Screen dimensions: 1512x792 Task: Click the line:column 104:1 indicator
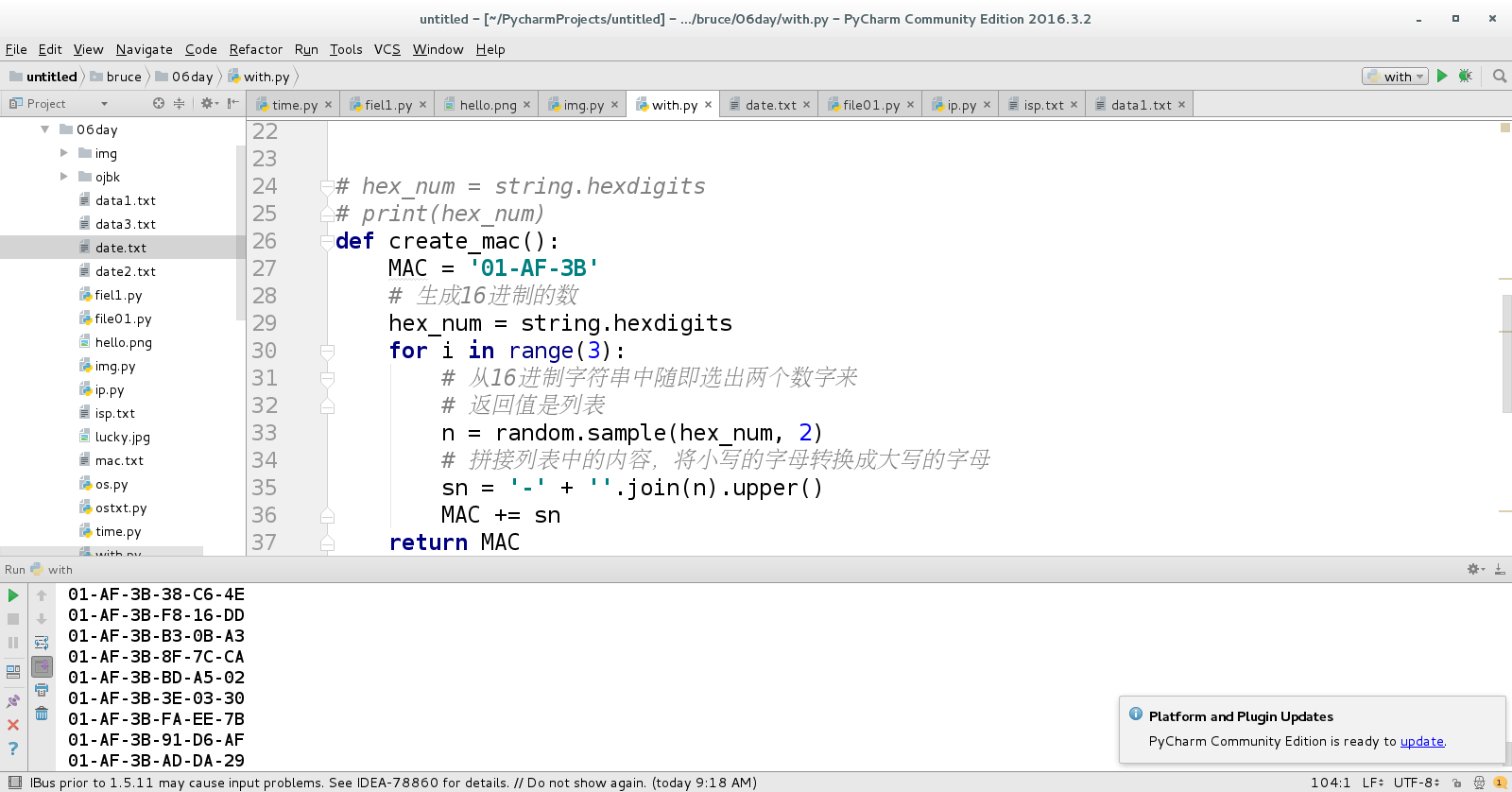[x=1331, y=783]
